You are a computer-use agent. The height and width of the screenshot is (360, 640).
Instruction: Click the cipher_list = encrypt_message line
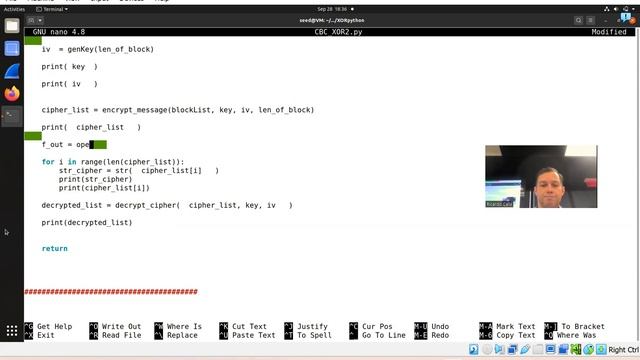tap(178, 110)
